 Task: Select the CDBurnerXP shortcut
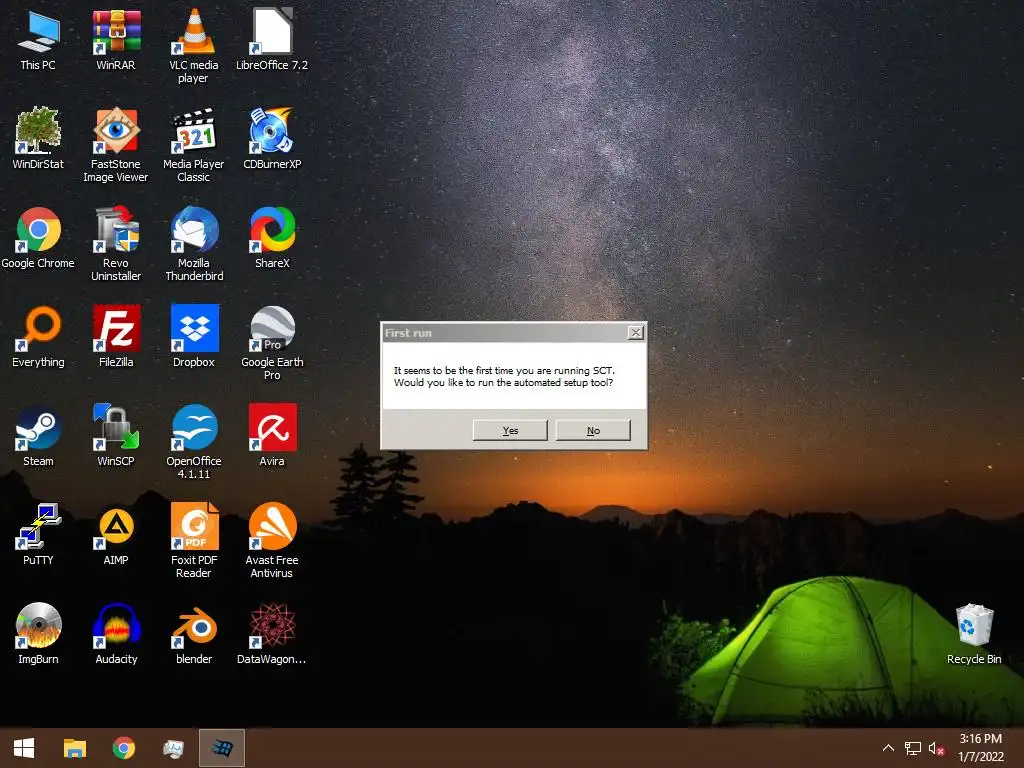click(x=272, y=138)
